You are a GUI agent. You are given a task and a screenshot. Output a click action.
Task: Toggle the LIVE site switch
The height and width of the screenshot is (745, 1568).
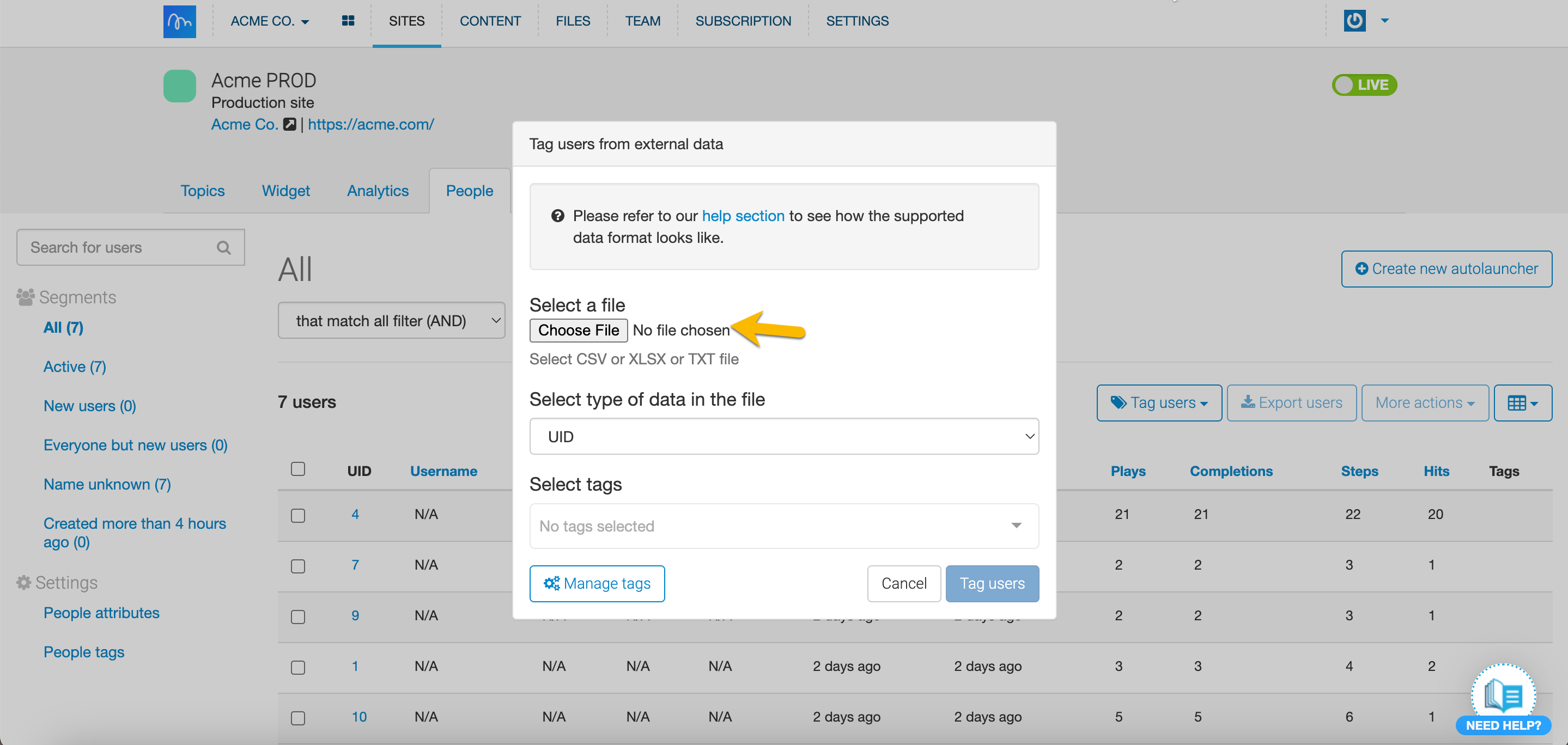(1364, 84)
